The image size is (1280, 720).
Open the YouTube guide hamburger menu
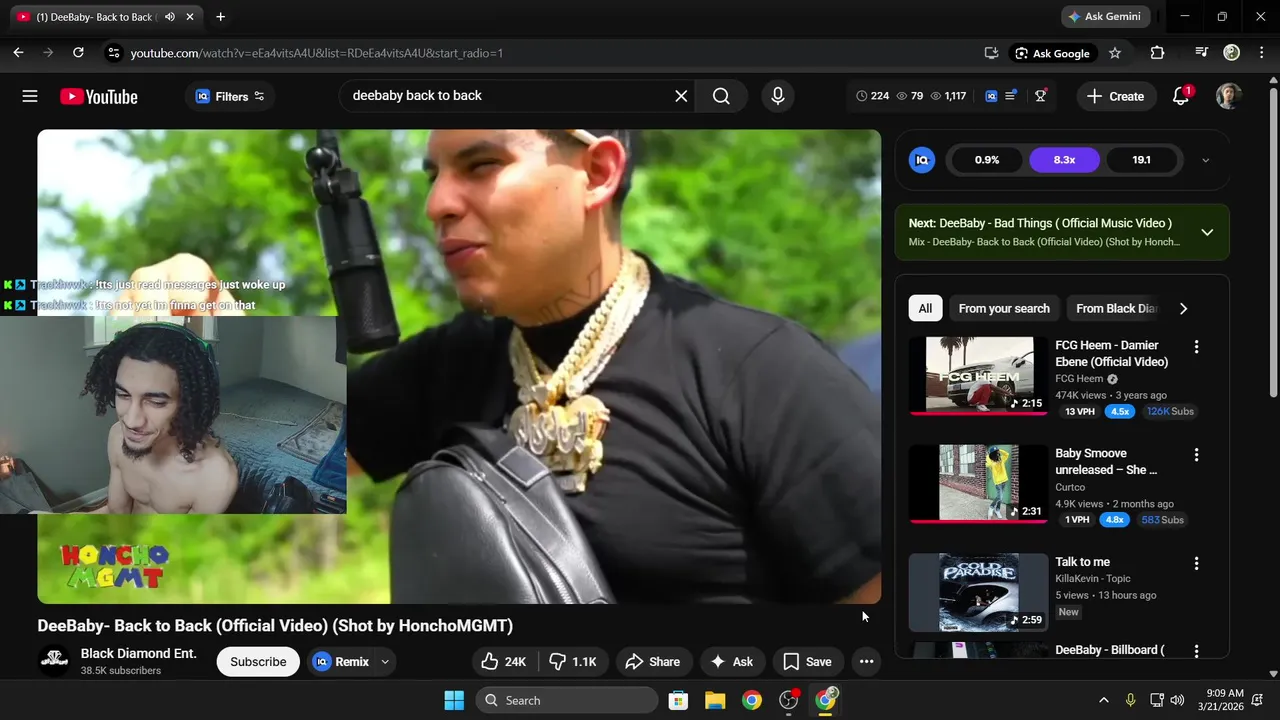pyautogui.click(x=30, y=96)
